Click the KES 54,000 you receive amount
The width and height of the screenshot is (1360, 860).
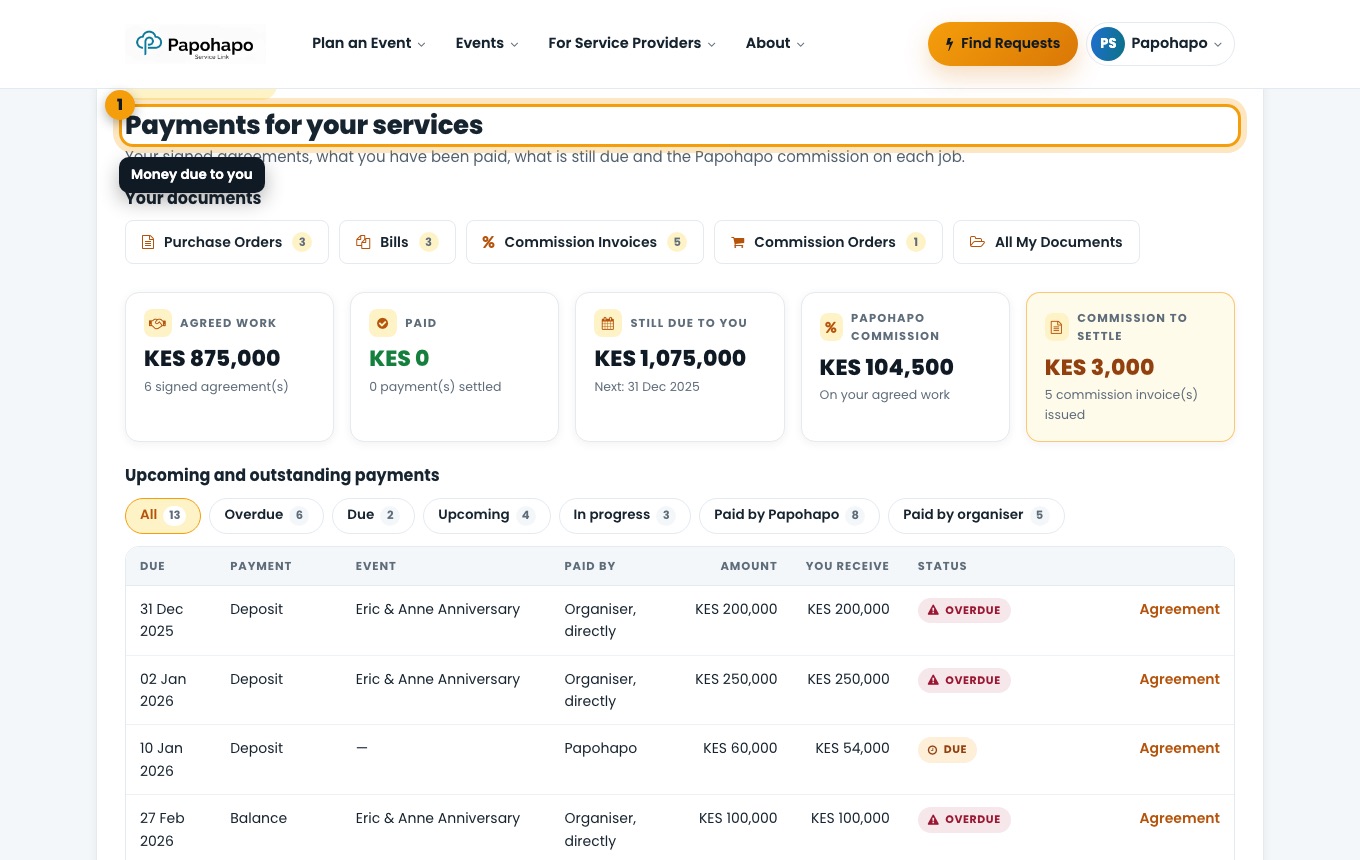pyautogui.click(x=852, y=748)
